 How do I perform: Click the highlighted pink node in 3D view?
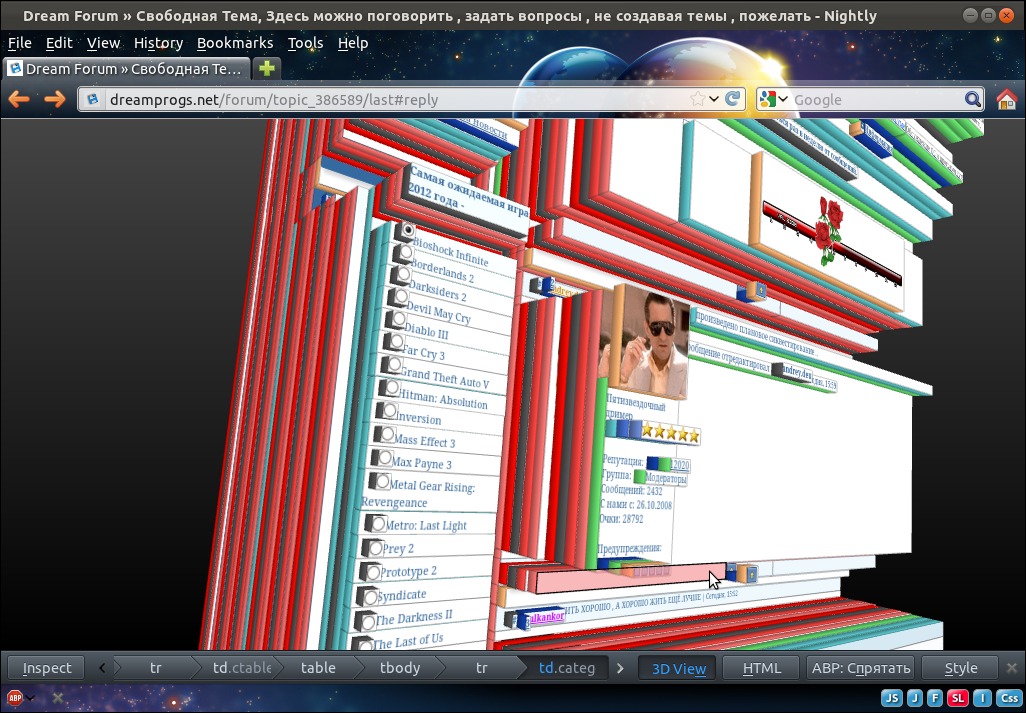coord(629,578)
